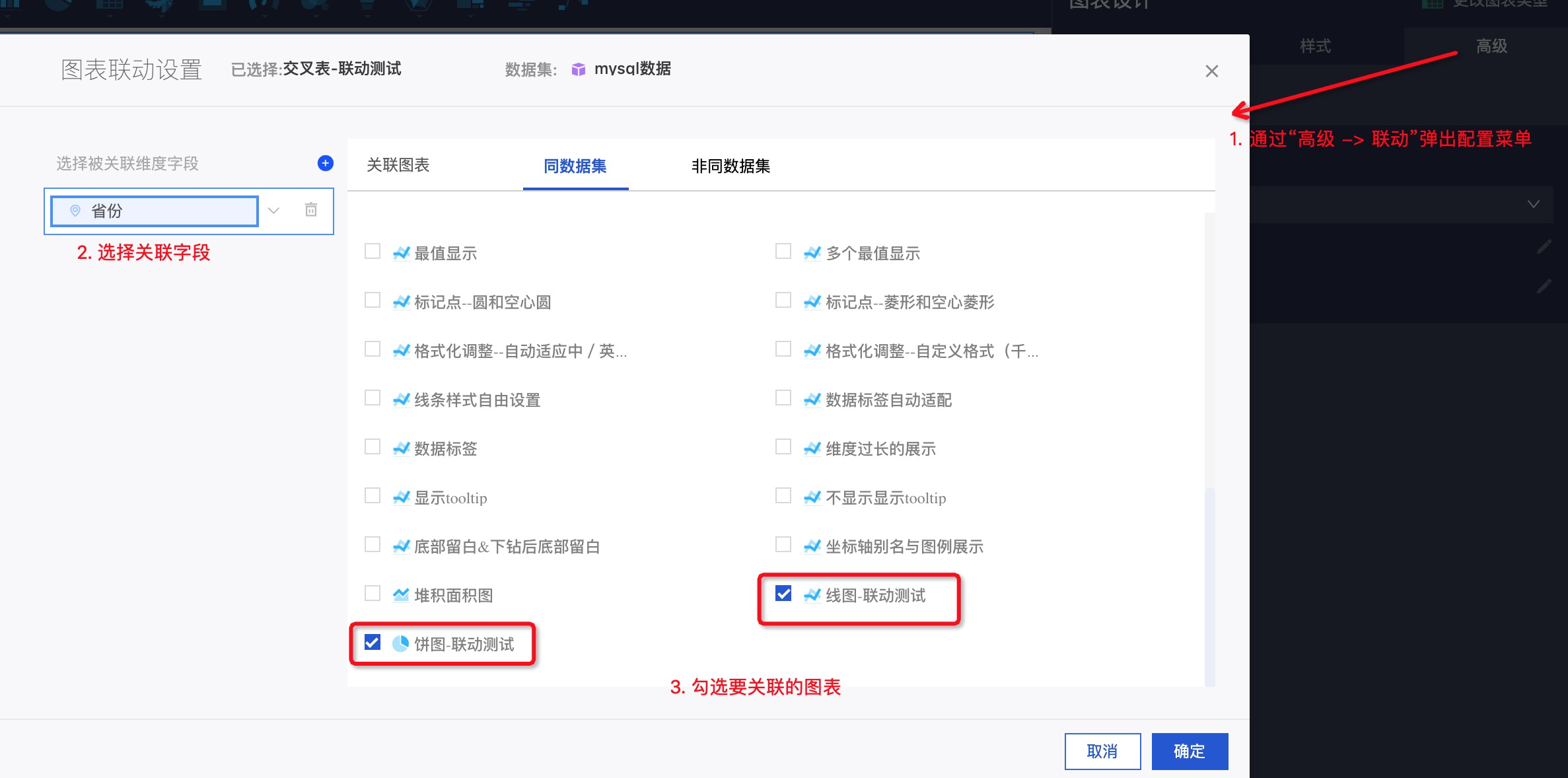
Task: Uncheck the 线图-联动测试 checkbox
Action: pos(783,594)
